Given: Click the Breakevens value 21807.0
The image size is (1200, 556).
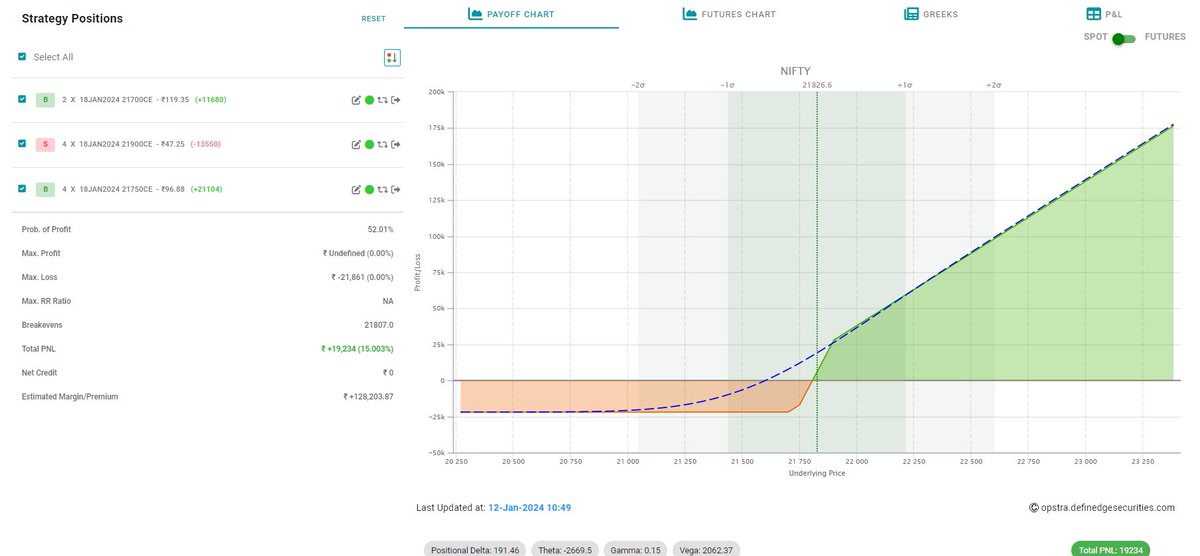Looking at the screenshot, I should pos(379,325).
